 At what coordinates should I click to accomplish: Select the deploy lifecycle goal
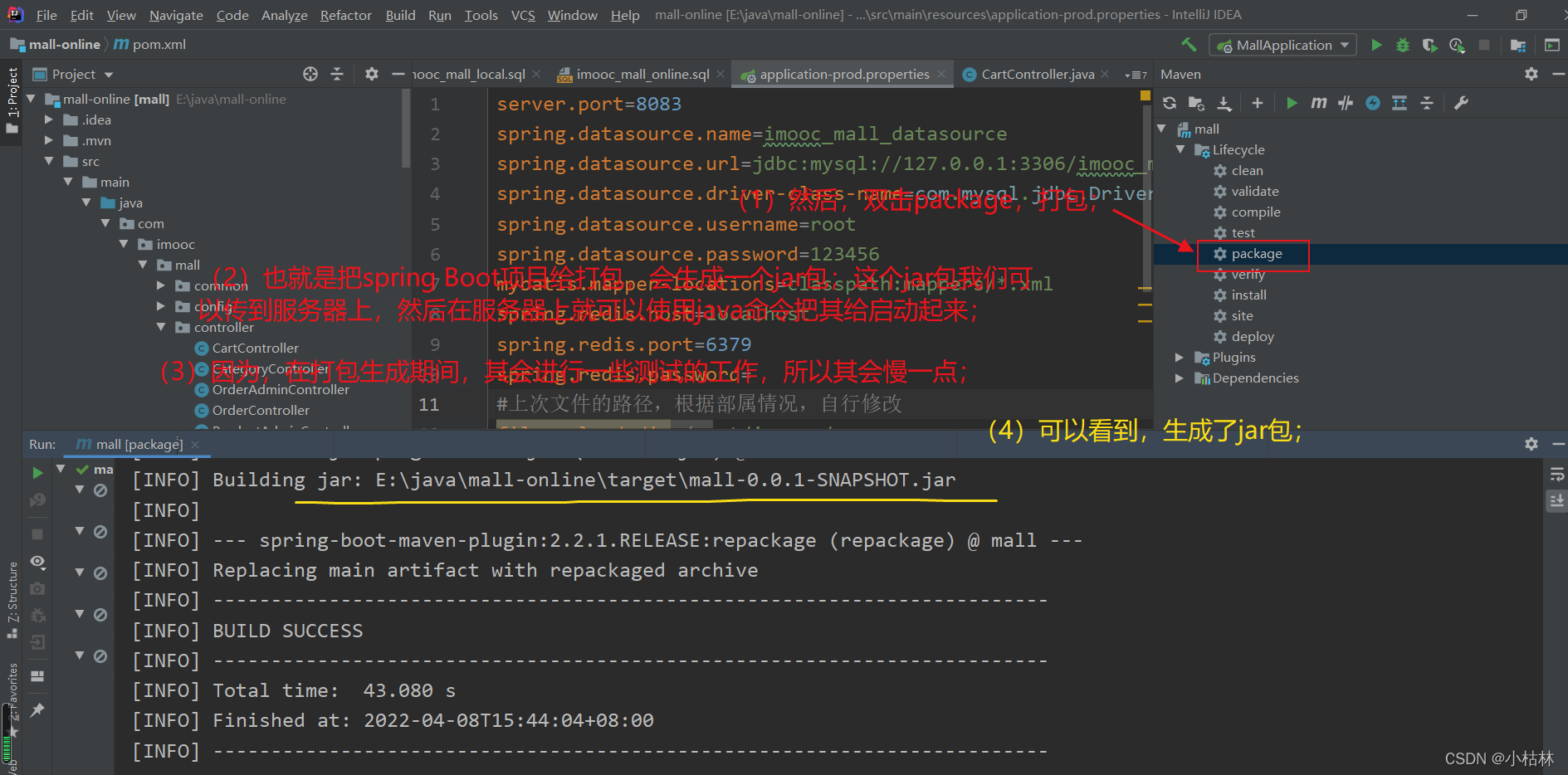[1252, 337]
